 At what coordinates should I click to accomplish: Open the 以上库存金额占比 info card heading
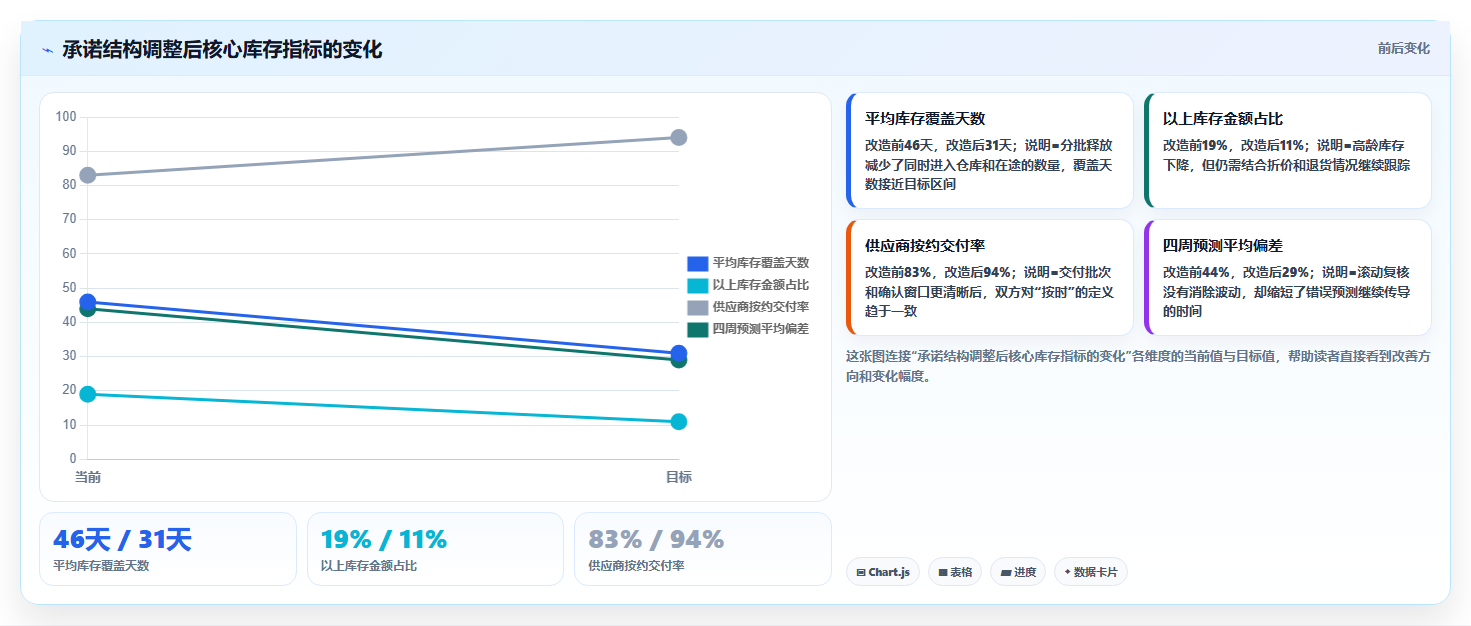[1223, 119]
